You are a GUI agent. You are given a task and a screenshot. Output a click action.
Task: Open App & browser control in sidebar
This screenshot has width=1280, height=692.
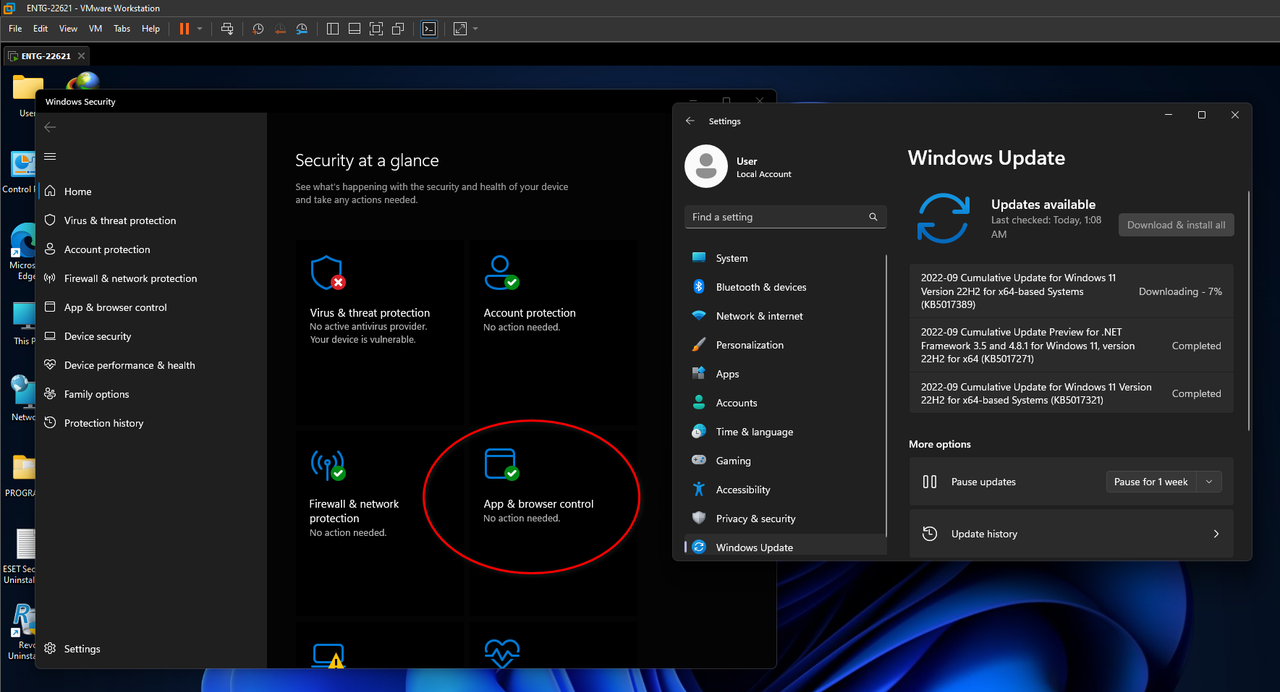tap(150, 307)
